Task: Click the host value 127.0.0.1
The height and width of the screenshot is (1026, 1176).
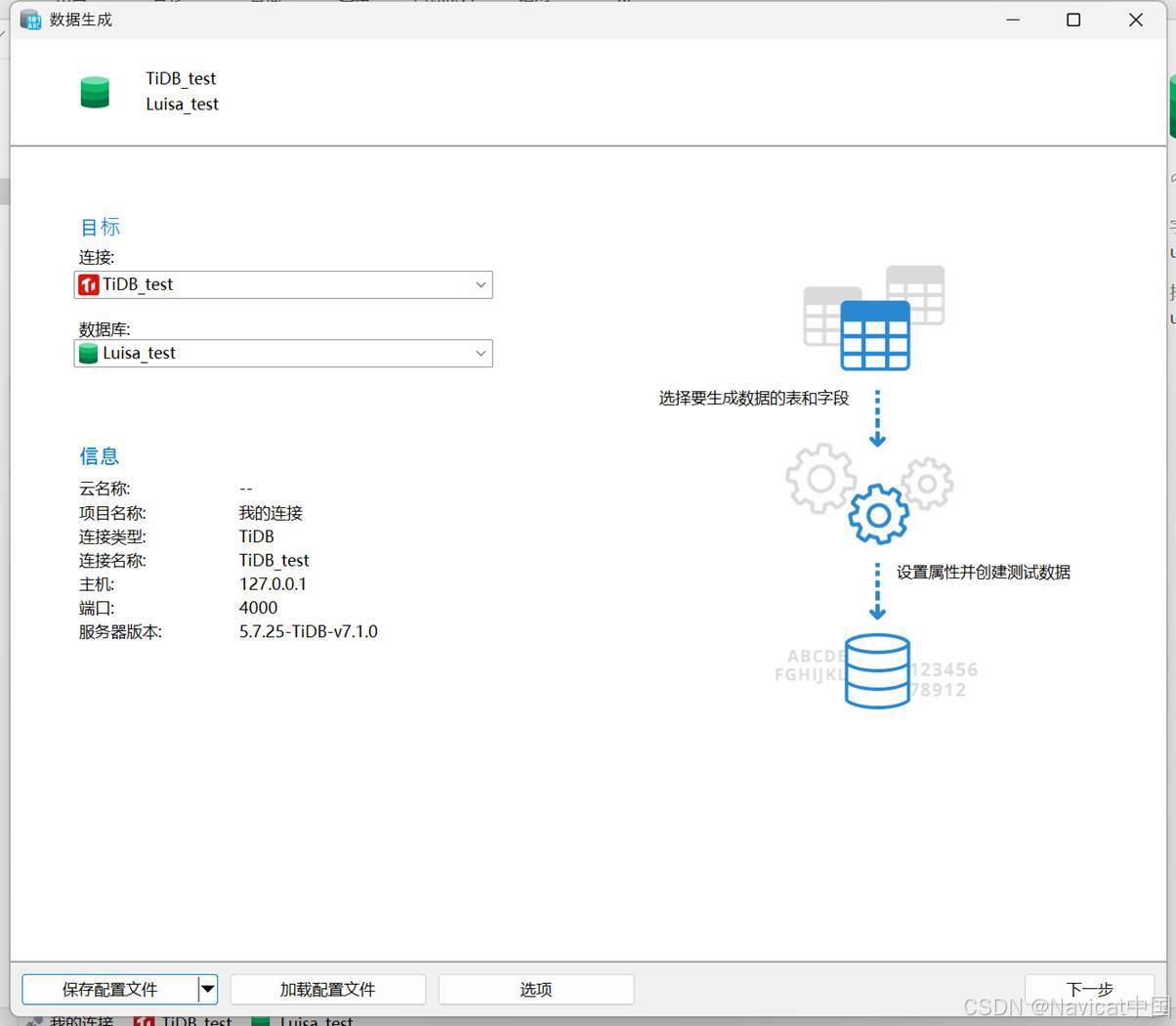Action: click(x=273, y=583)
